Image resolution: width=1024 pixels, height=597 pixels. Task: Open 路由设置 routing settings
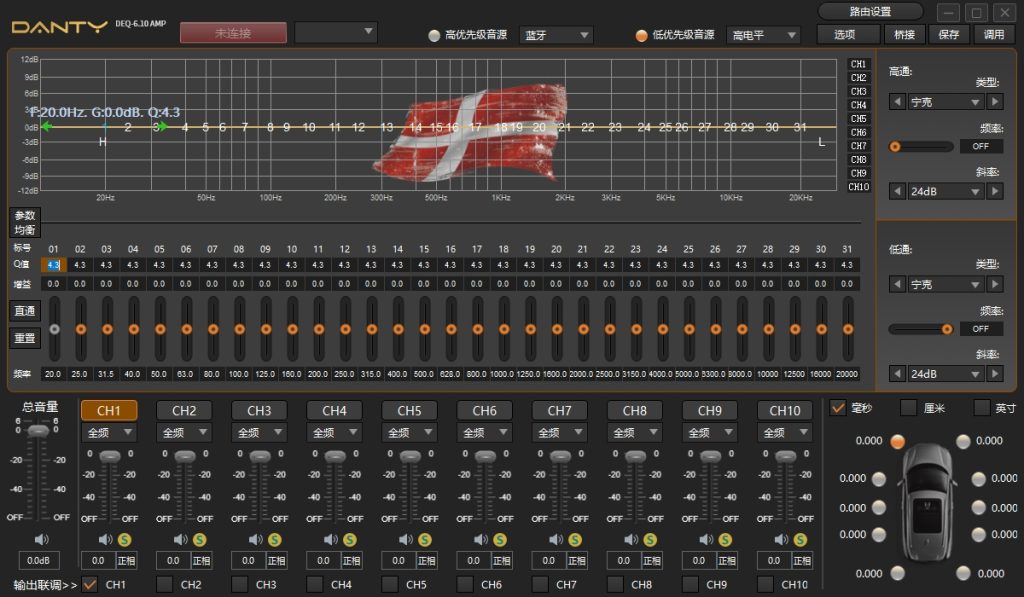pyautogui.click(x=870, y=11)
